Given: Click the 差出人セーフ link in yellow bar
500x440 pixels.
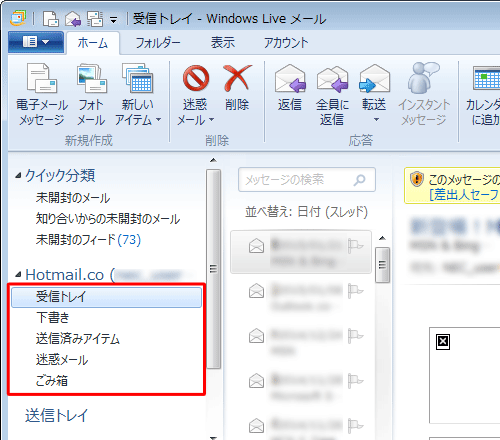Looking at the screenshot, I should click(x=465, y=194).
